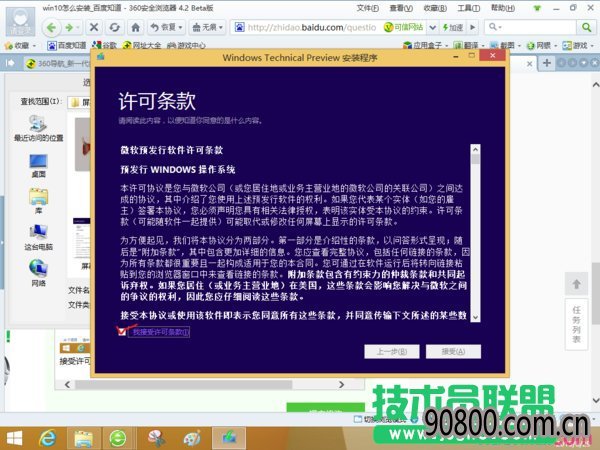Stop page loading with the X icon

tap(94, 27)
